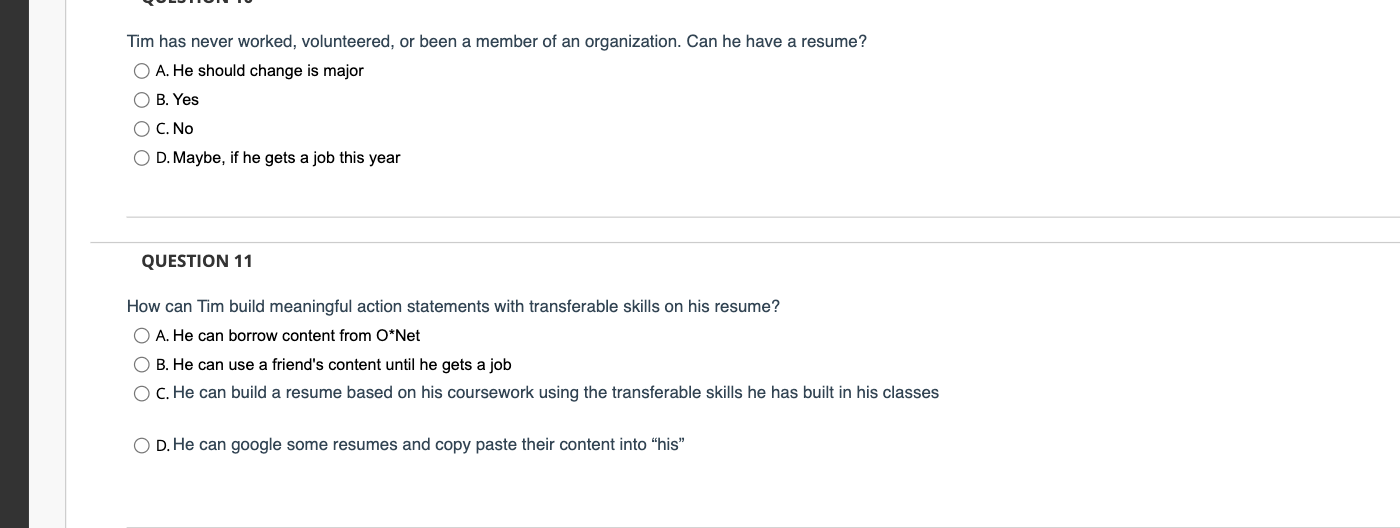Click the 'B. Yes' answer label
1400x528 pixels.
pyautogui.click(x=178, y=100)
